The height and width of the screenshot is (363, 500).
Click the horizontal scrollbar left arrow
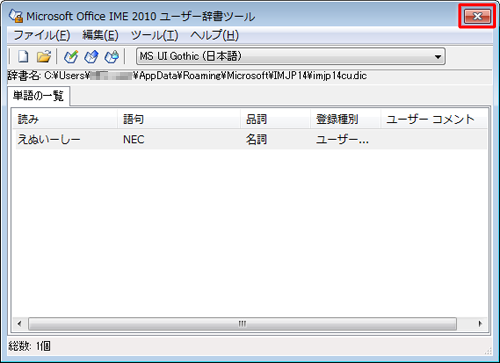click(x=19, y=324)
